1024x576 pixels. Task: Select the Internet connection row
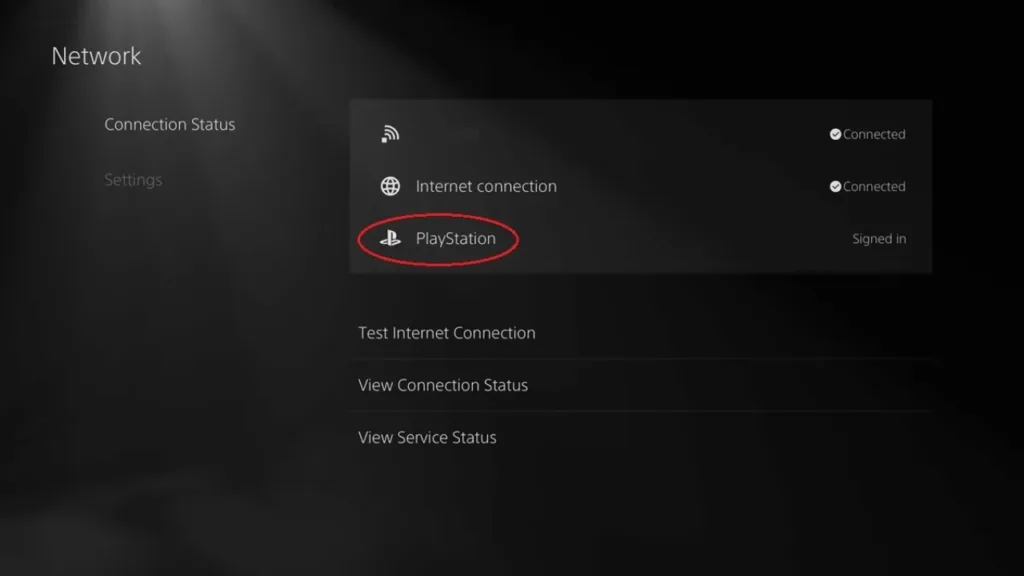pos(487,186)
